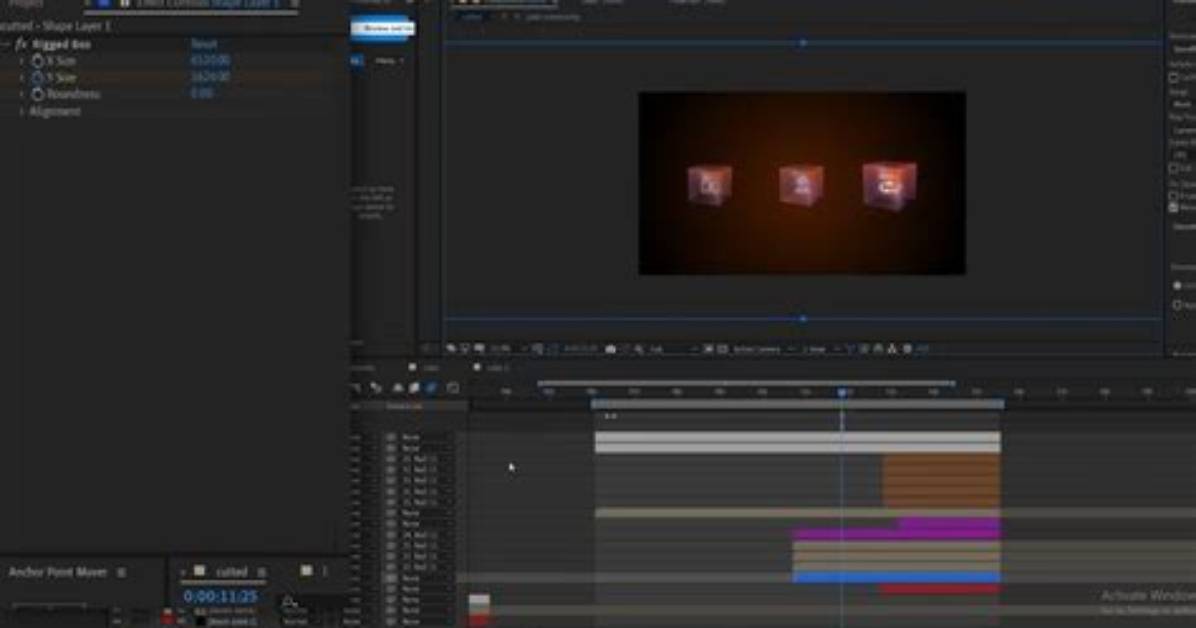
Task: Click the timeline timecode 0:00:11:25
Action: [x=220, y=597]
